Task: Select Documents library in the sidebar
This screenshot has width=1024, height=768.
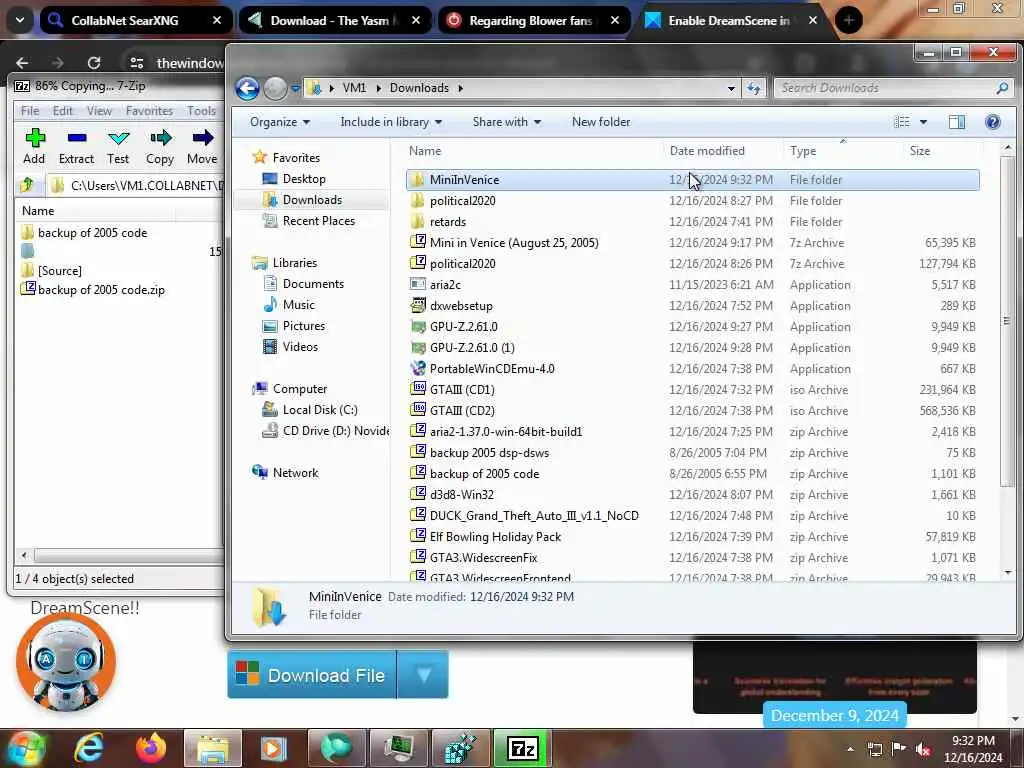Action: point(313,283)
